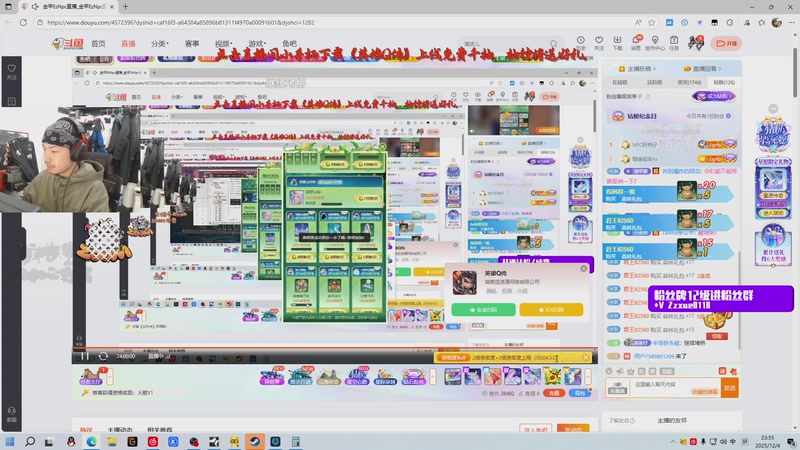Open the 星际穿越 activity icon
The width and height of the screenshot is (800, 450).
(x=385, y=377)
